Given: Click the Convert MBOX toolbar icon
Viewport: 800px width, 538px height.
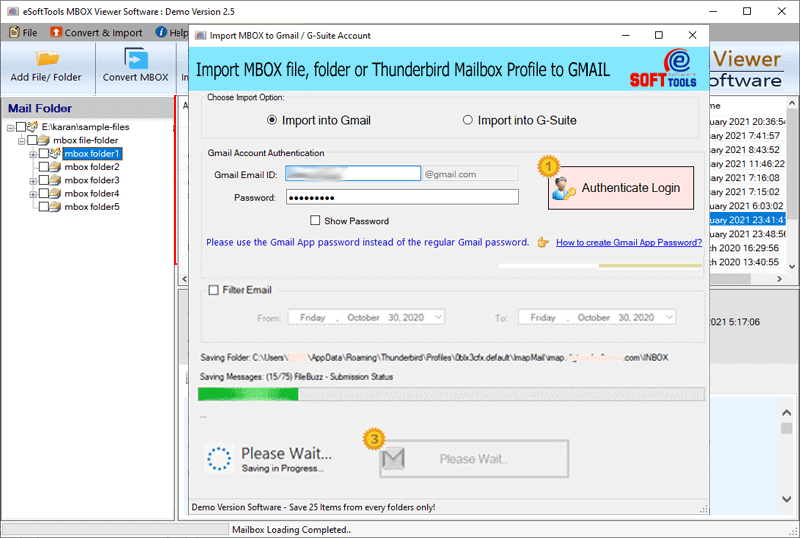Looking at the screenshot, I should click(136, 58).
